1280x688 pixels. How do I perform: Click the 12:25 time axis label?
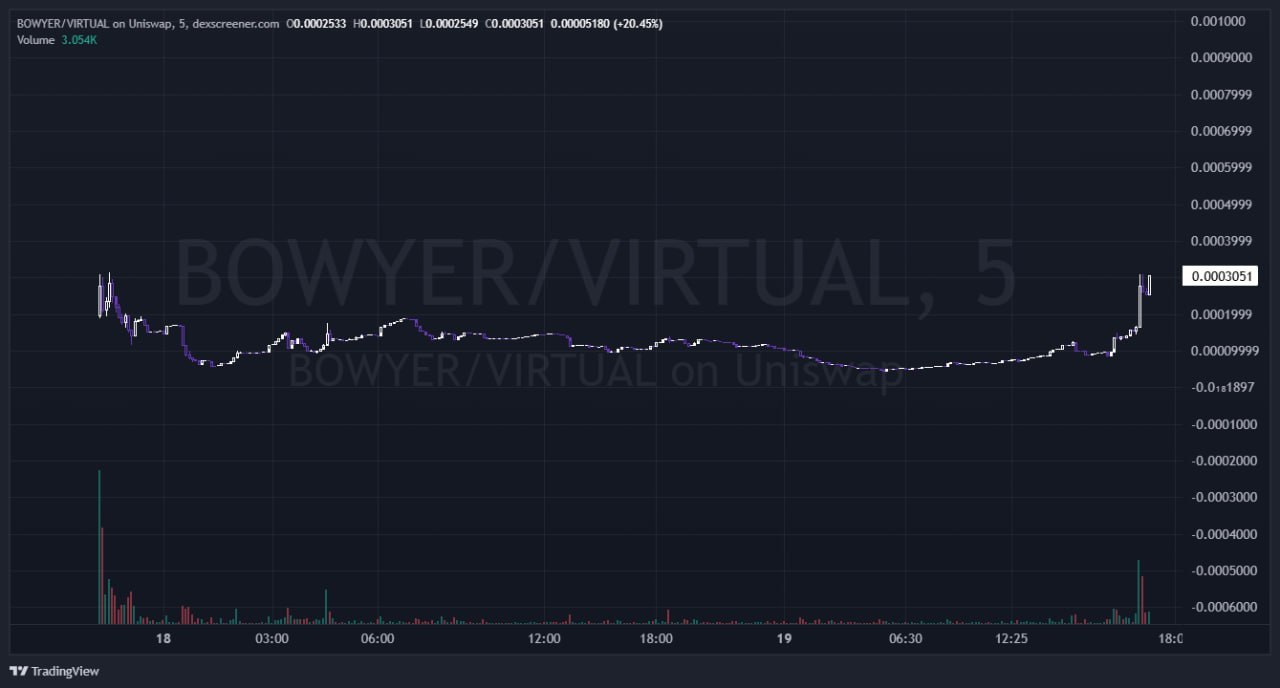(1012, 638)
